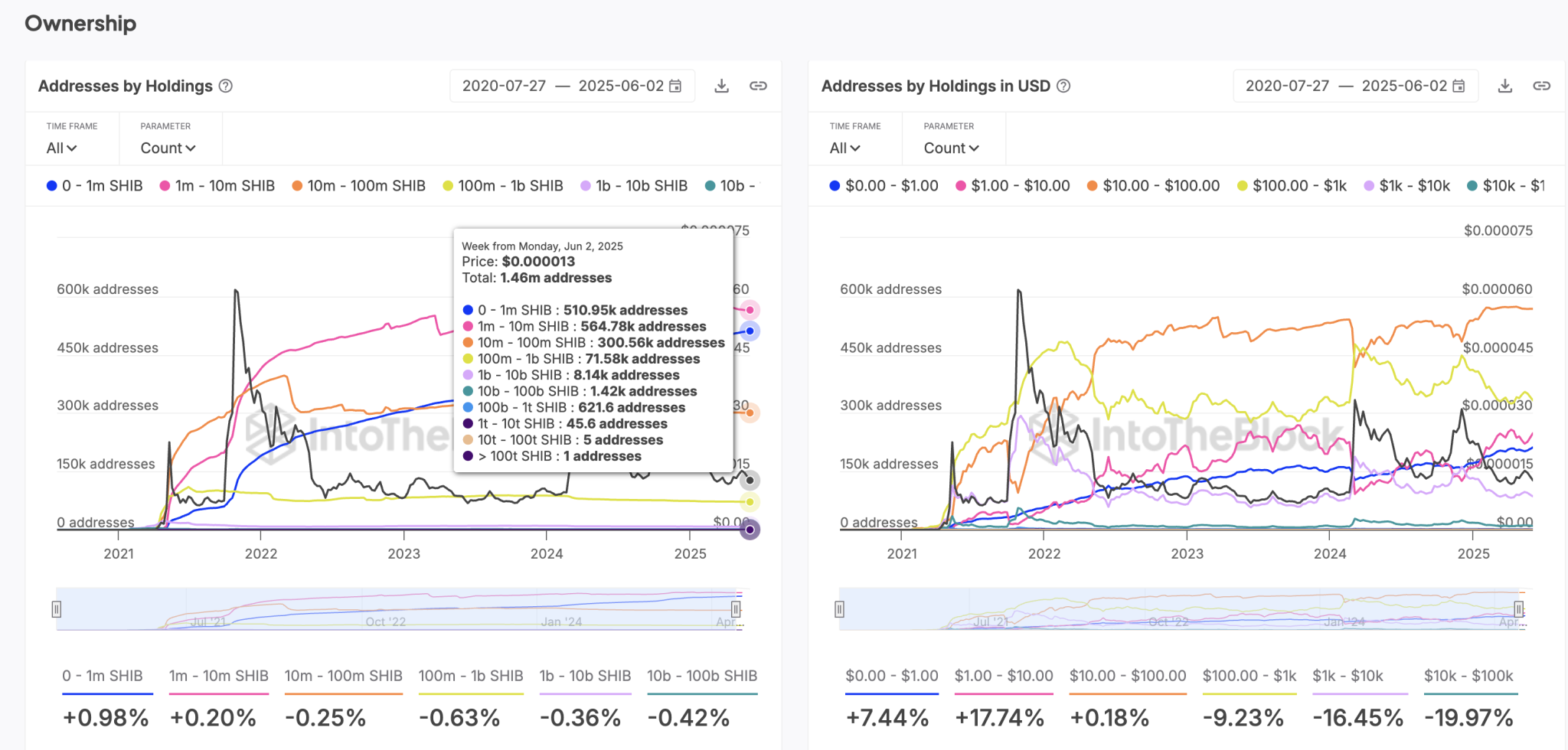Image resolution: width=1568 pixels, height=750 pixels.
Task: Toggle the 0 - 1m SHIB legend series
Action: click(95, 186)
